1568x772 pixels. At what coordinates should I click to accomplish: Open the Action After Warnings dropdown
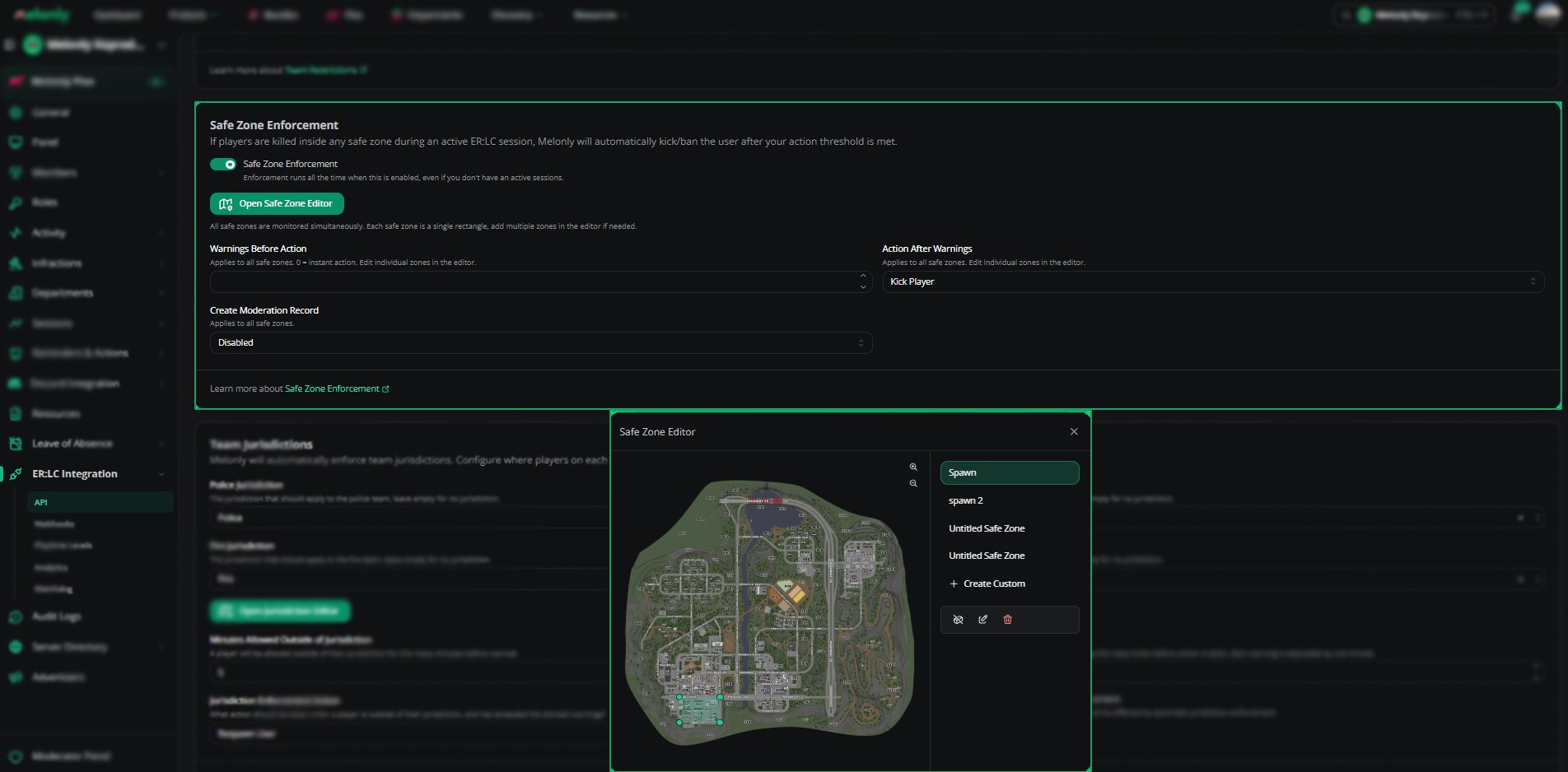pyautogui.click(x=1213, y=281)
